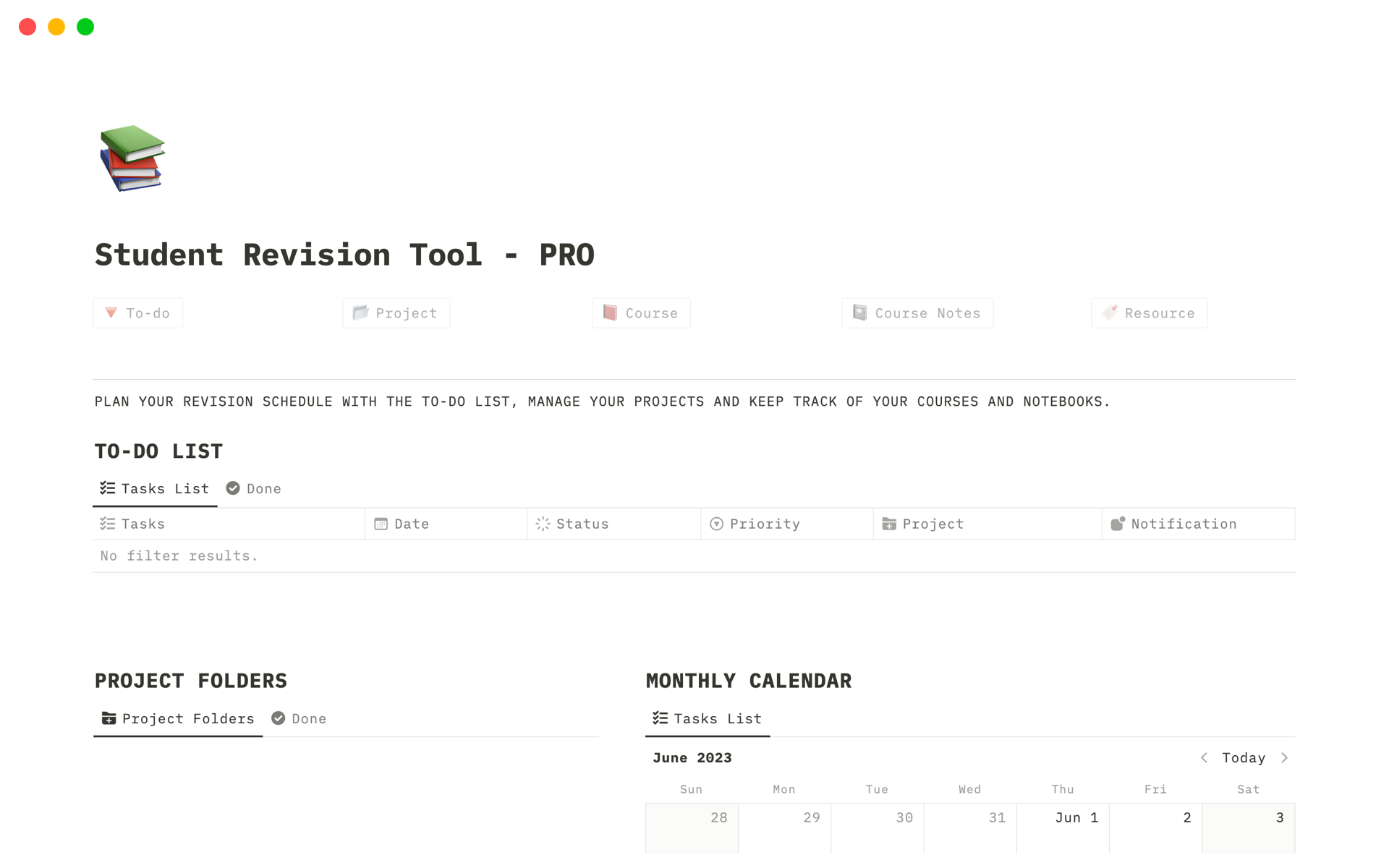The width and height of the screenshot is (1389, 868).
Task: Select Tasks List tab under To-Do List
Action: 155,489
